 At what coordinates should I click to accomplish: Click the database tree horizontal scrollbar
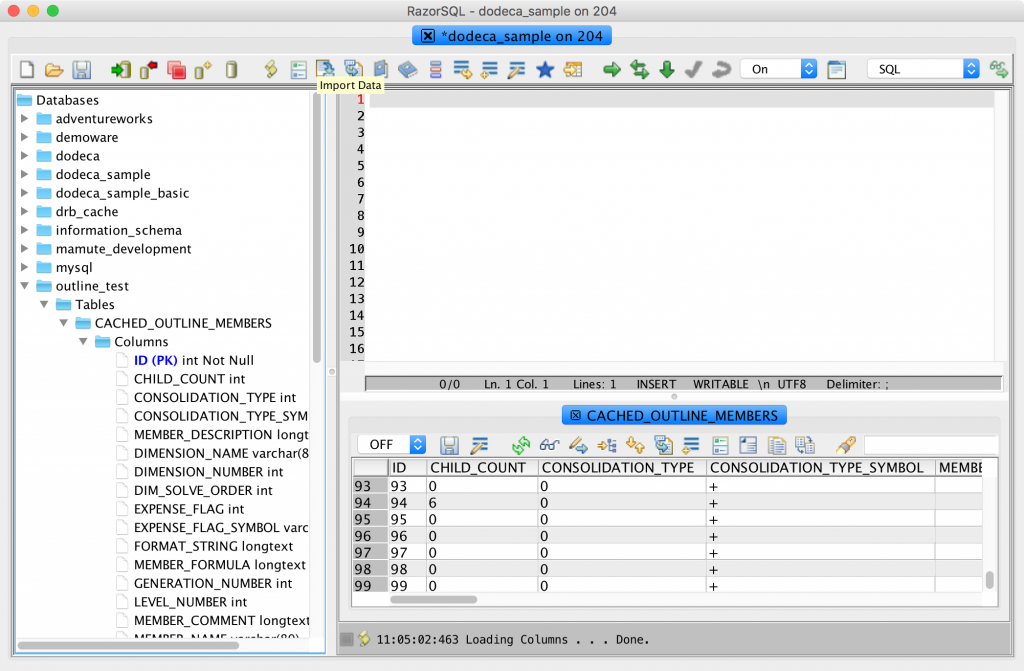pos(128,646)
